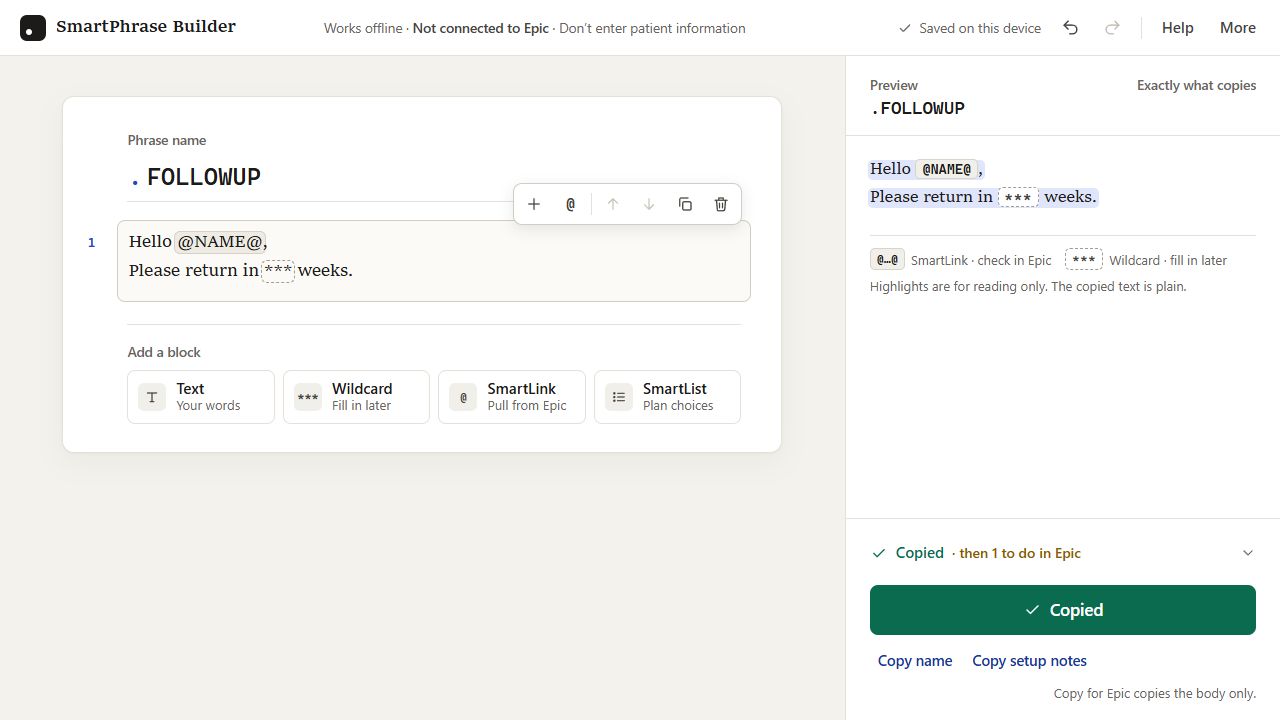Click the 'Wildcard · fill in later' legend
The width and height of the screenshot is (1280, 720).
click(x=1146, y=260)
